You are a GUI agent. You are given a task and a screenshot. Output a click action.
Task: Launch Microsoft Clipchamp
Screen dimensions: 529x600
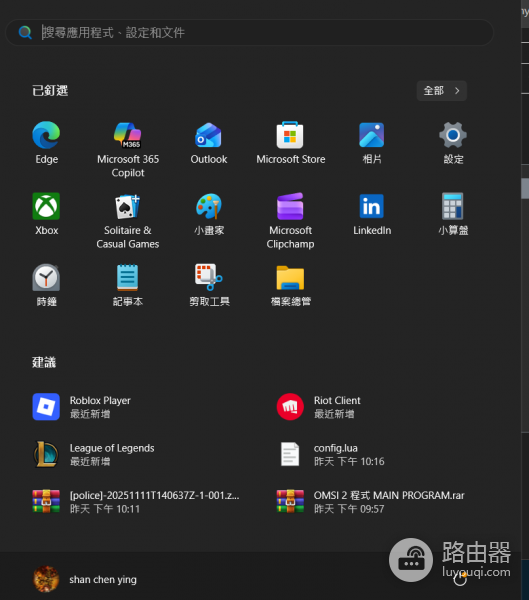click(291, 220)
